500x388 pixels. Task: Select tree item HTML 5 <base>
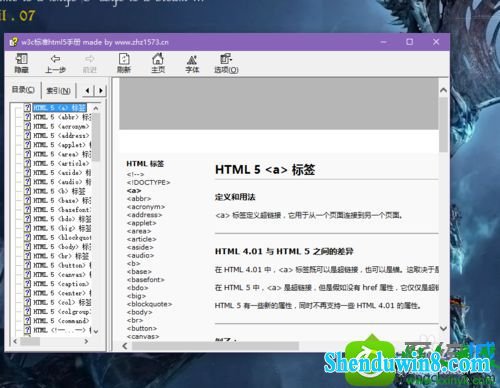coord(62,200)
